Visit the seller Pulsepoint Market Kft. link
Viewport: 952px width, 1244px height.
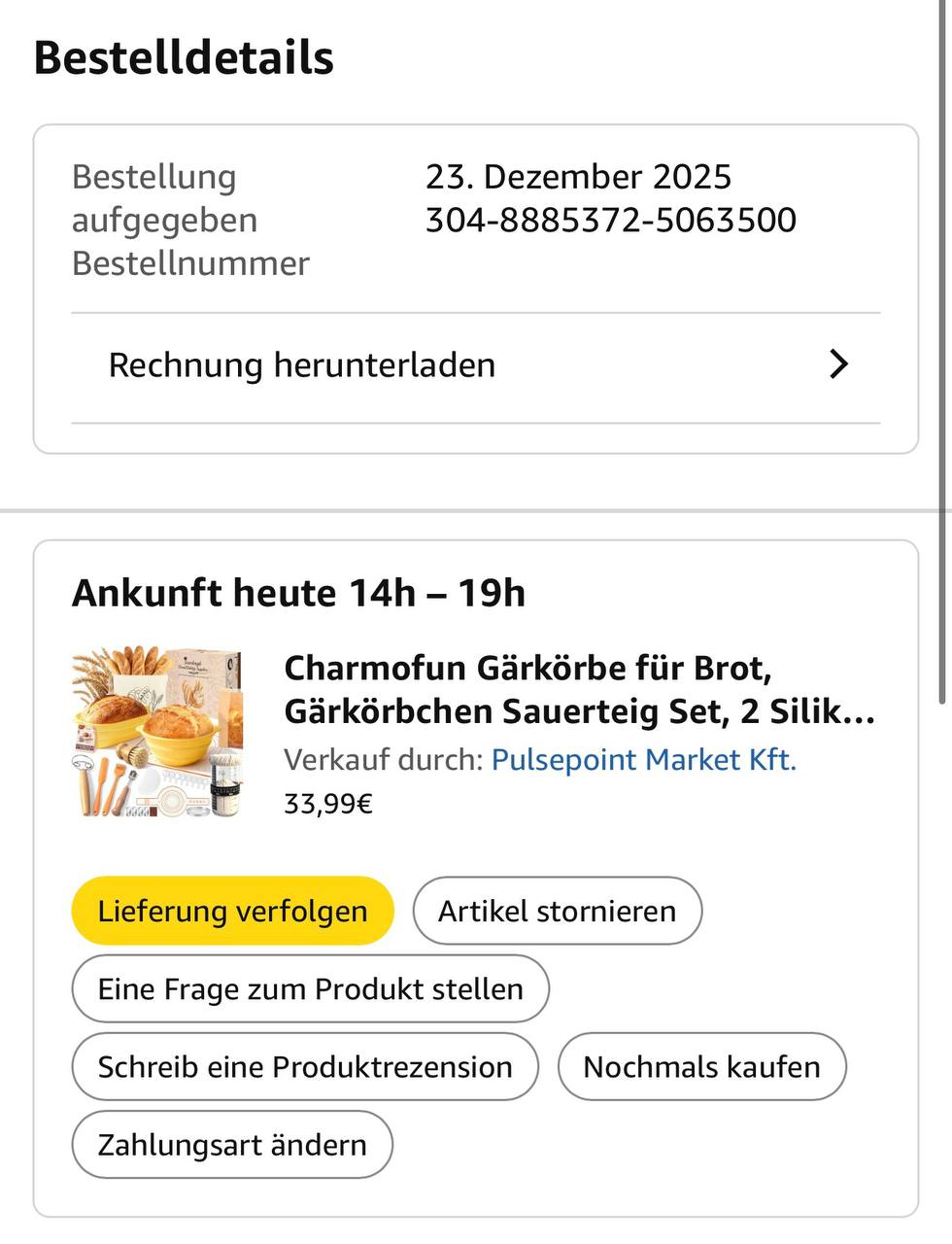point(643,760)
